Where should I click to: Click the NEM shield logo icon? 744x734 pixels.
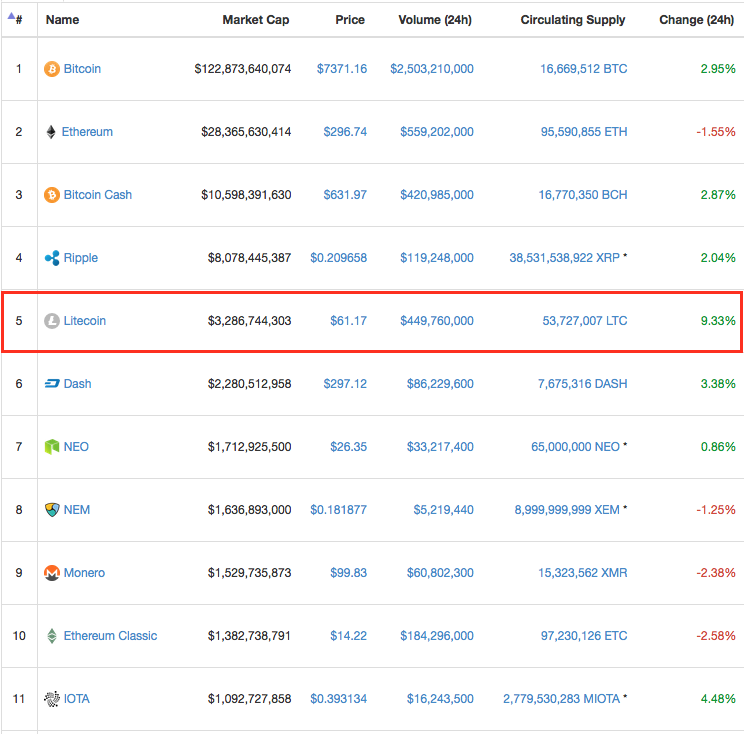(x=52, y=510)
